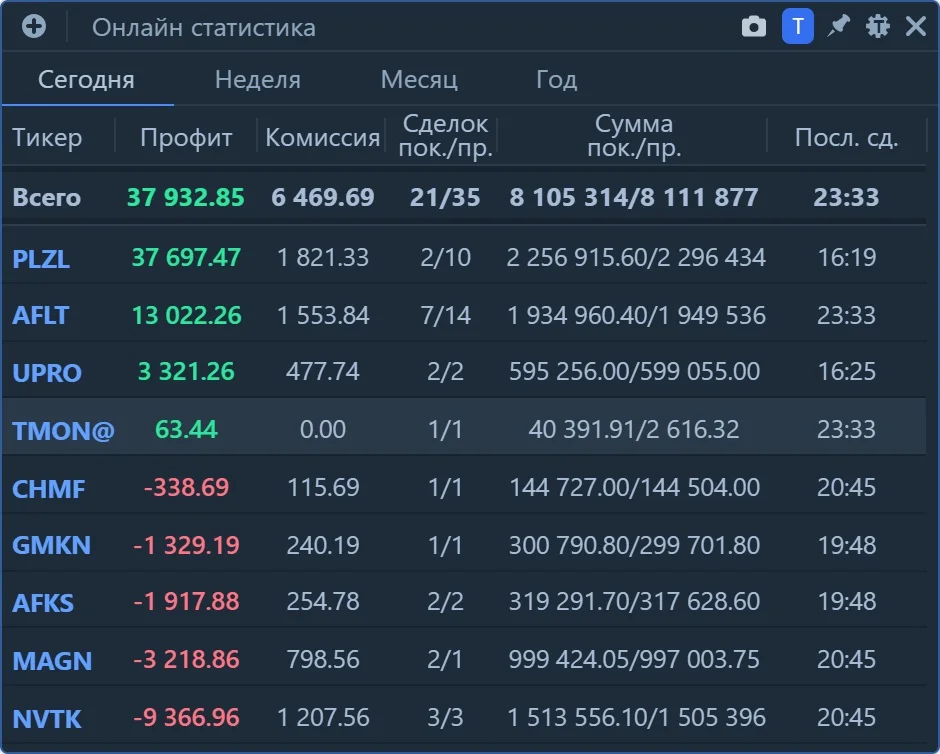Click GMKN commission 240.19
940x754 pixels.
323,545
